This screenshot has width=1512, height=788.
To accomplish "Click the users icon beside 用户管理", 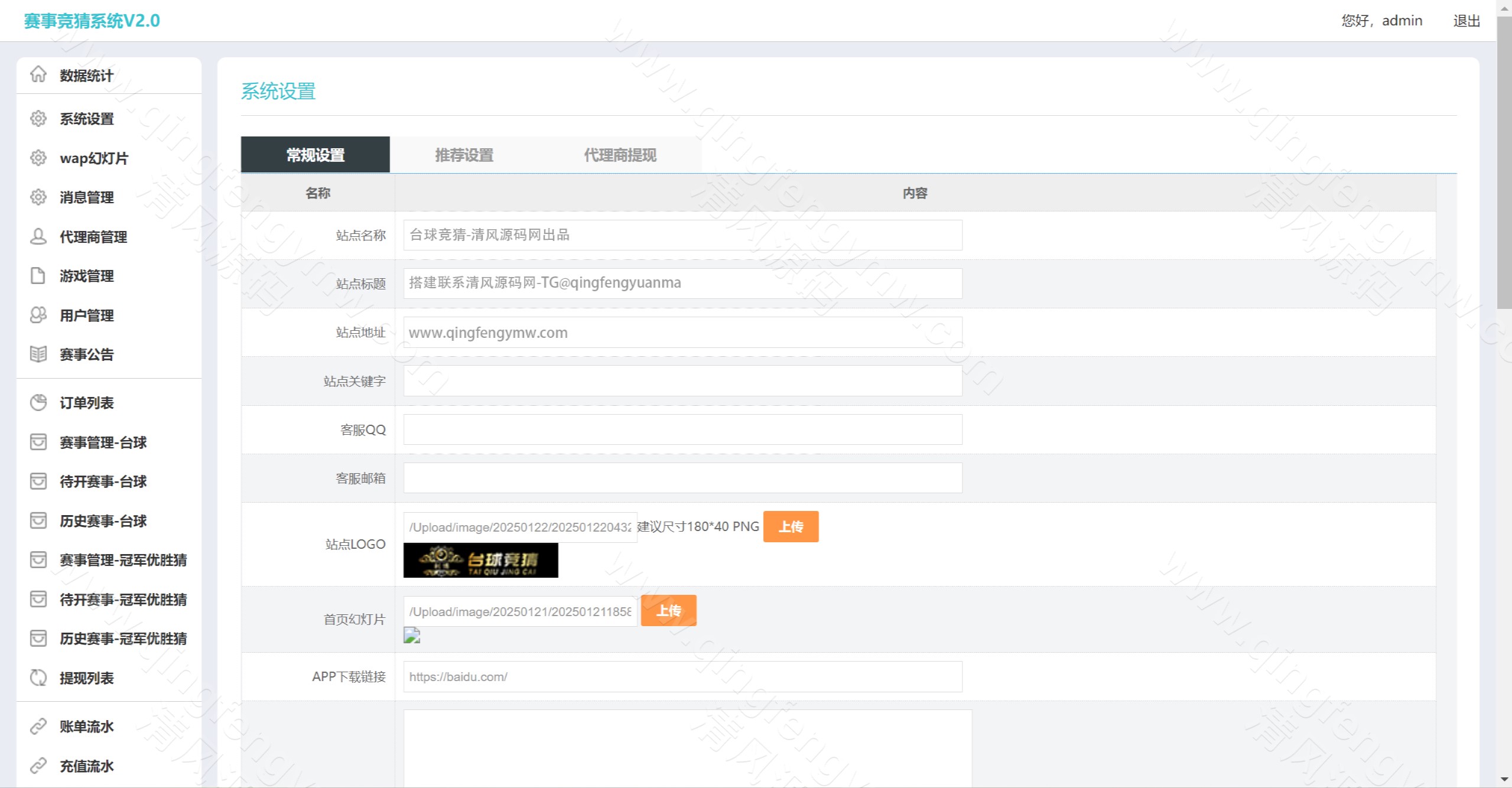I will [38, 315].
